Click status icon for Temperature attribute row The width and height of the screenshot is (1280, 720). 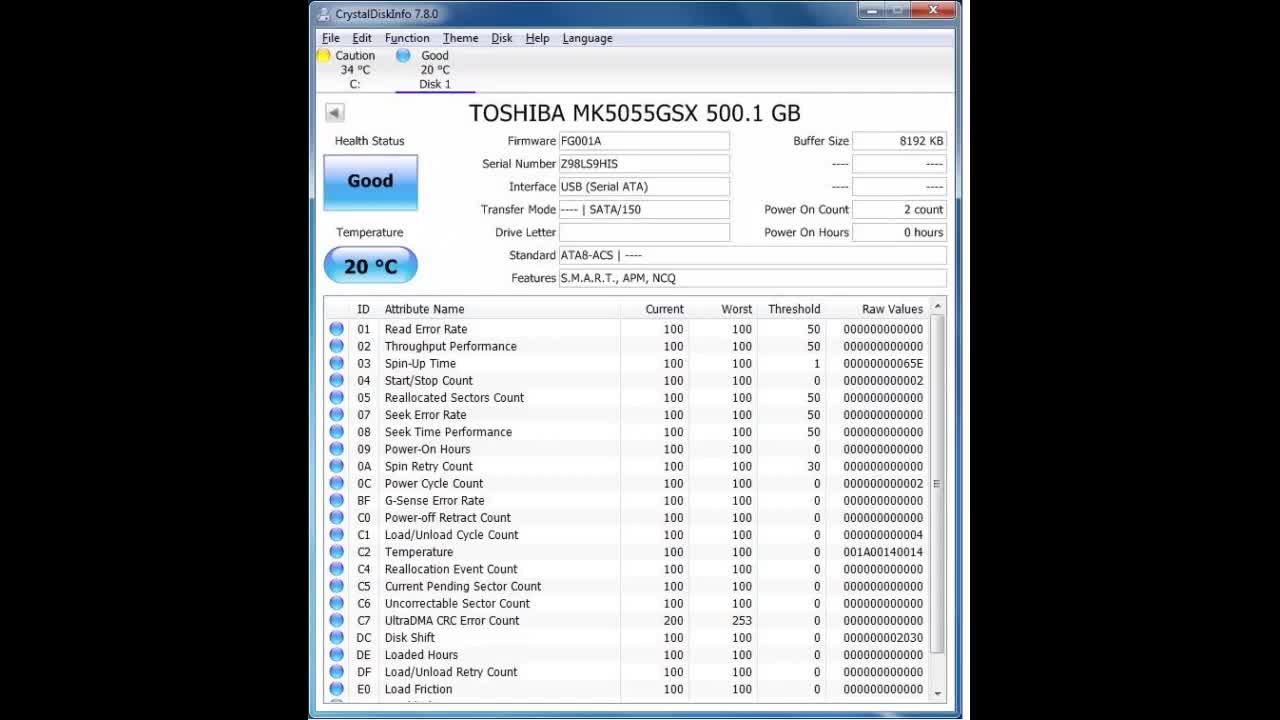pos(336,552)
